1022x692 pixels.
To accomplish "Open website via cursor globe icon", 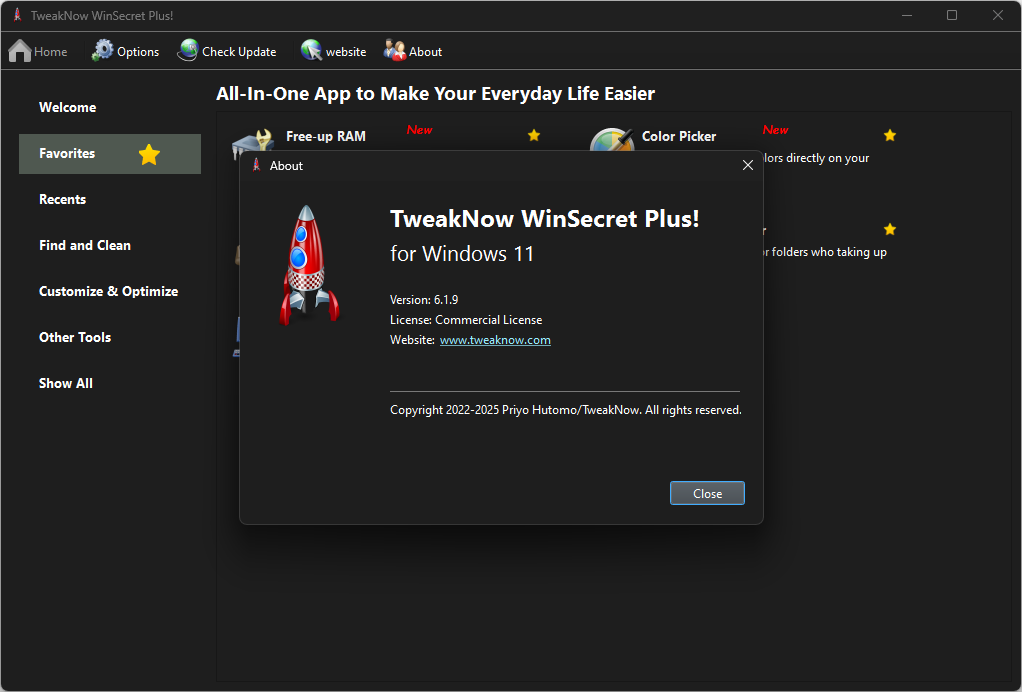I will pos(311,50).
